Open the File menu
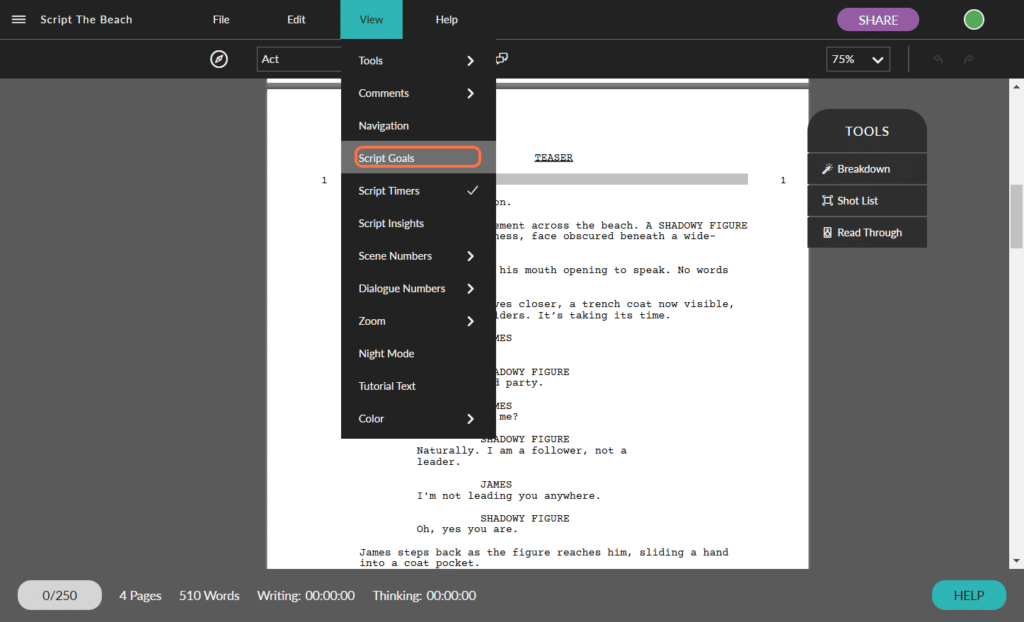This screenshot has width=1024, height=622. (221, 20)
